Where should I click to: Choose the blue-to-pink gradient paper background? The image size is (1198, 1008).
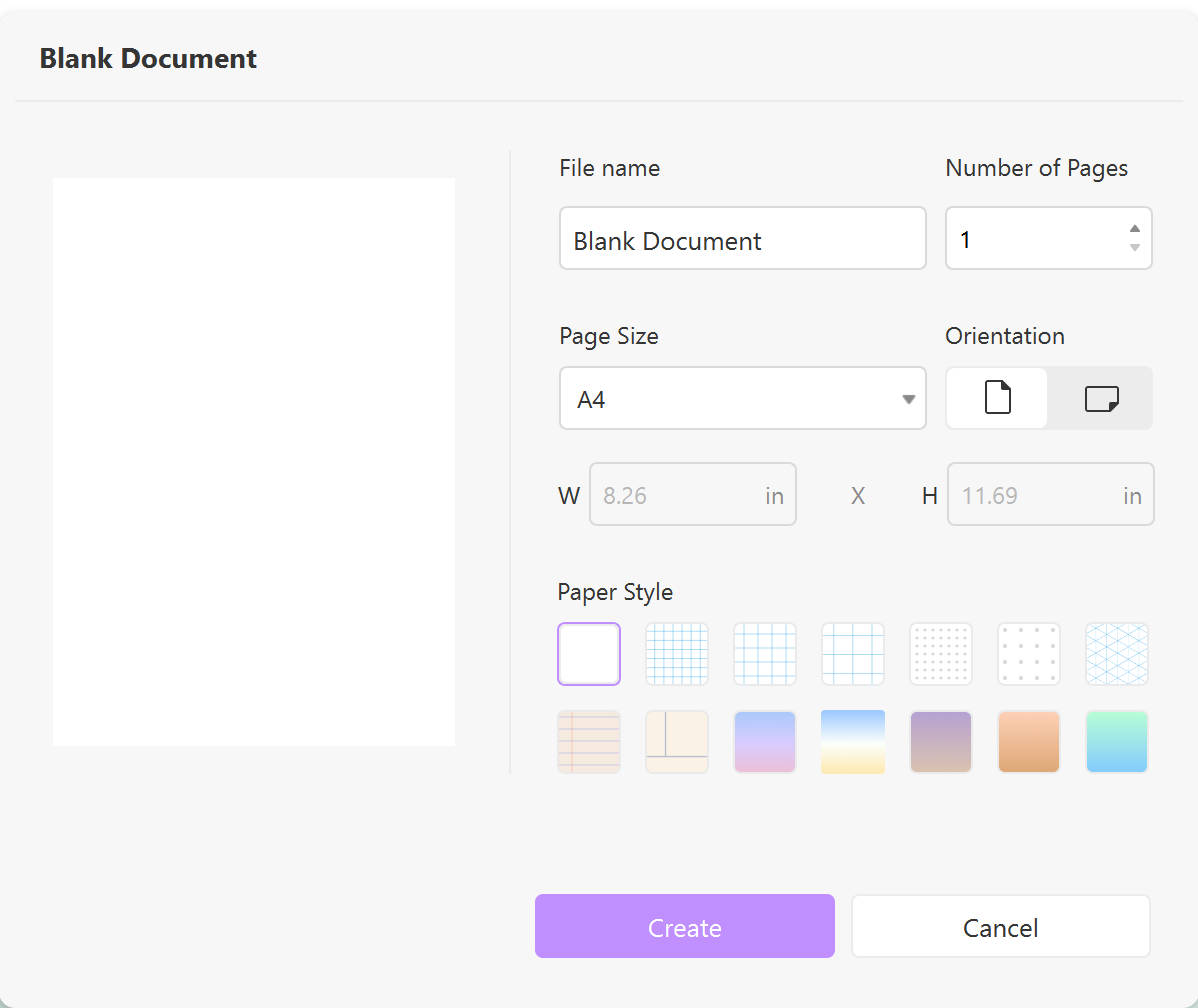pos(765,742)
